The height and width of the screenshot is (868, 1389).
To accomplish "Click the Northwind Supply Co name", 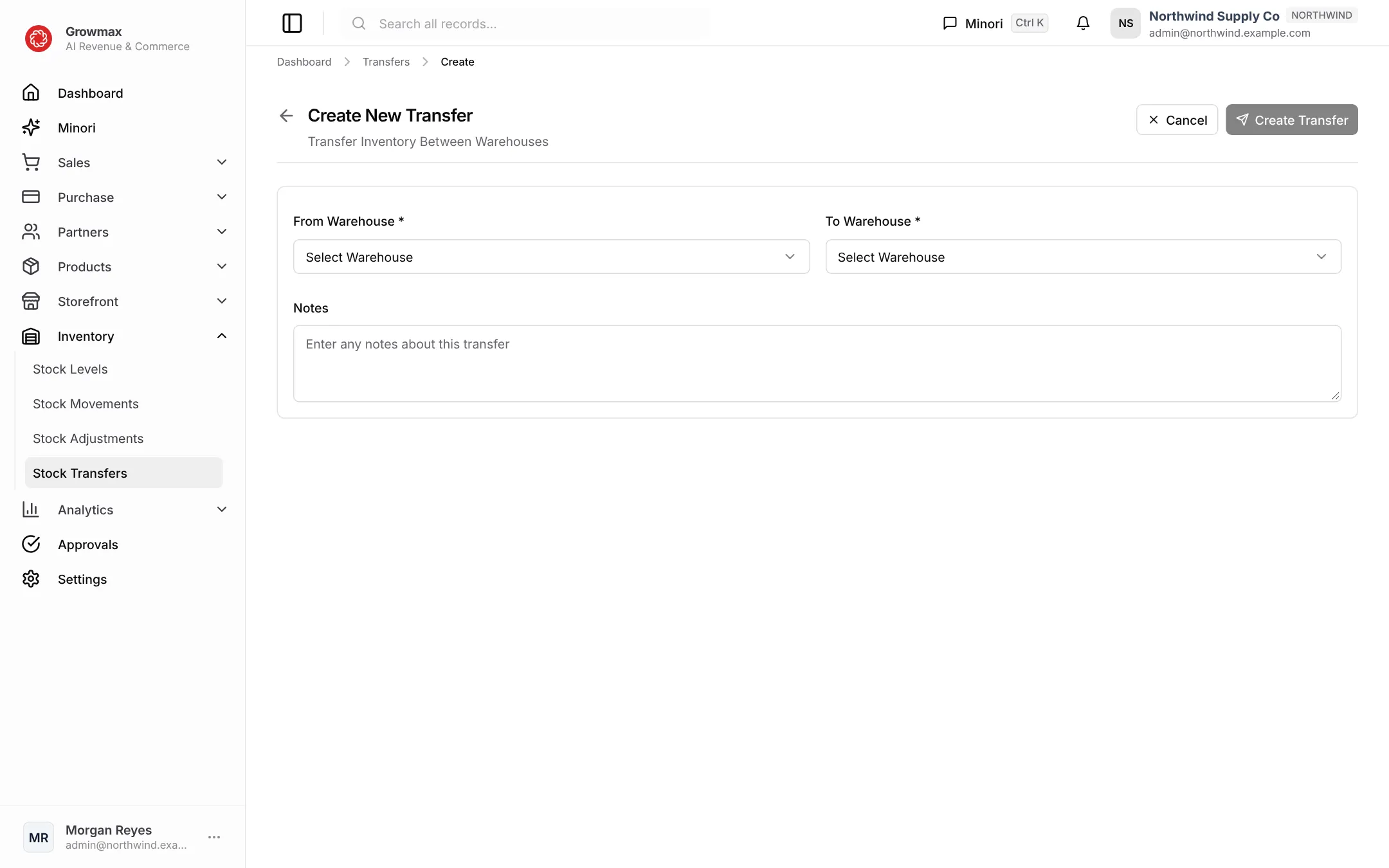I will point(1214,16).
